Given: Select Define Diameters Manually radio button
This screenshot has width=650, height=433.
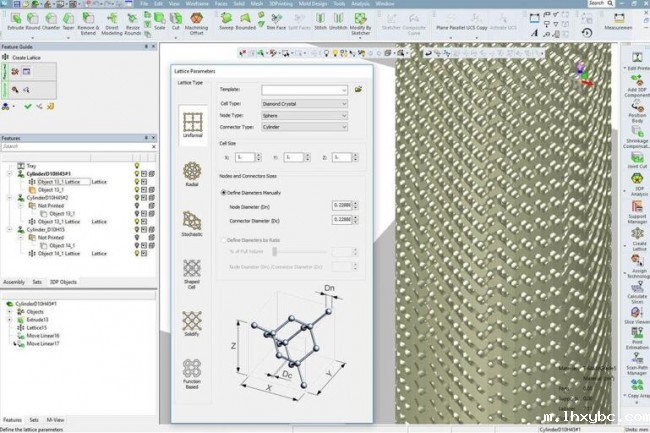Looking at the screenshot, I should (224, 193).
